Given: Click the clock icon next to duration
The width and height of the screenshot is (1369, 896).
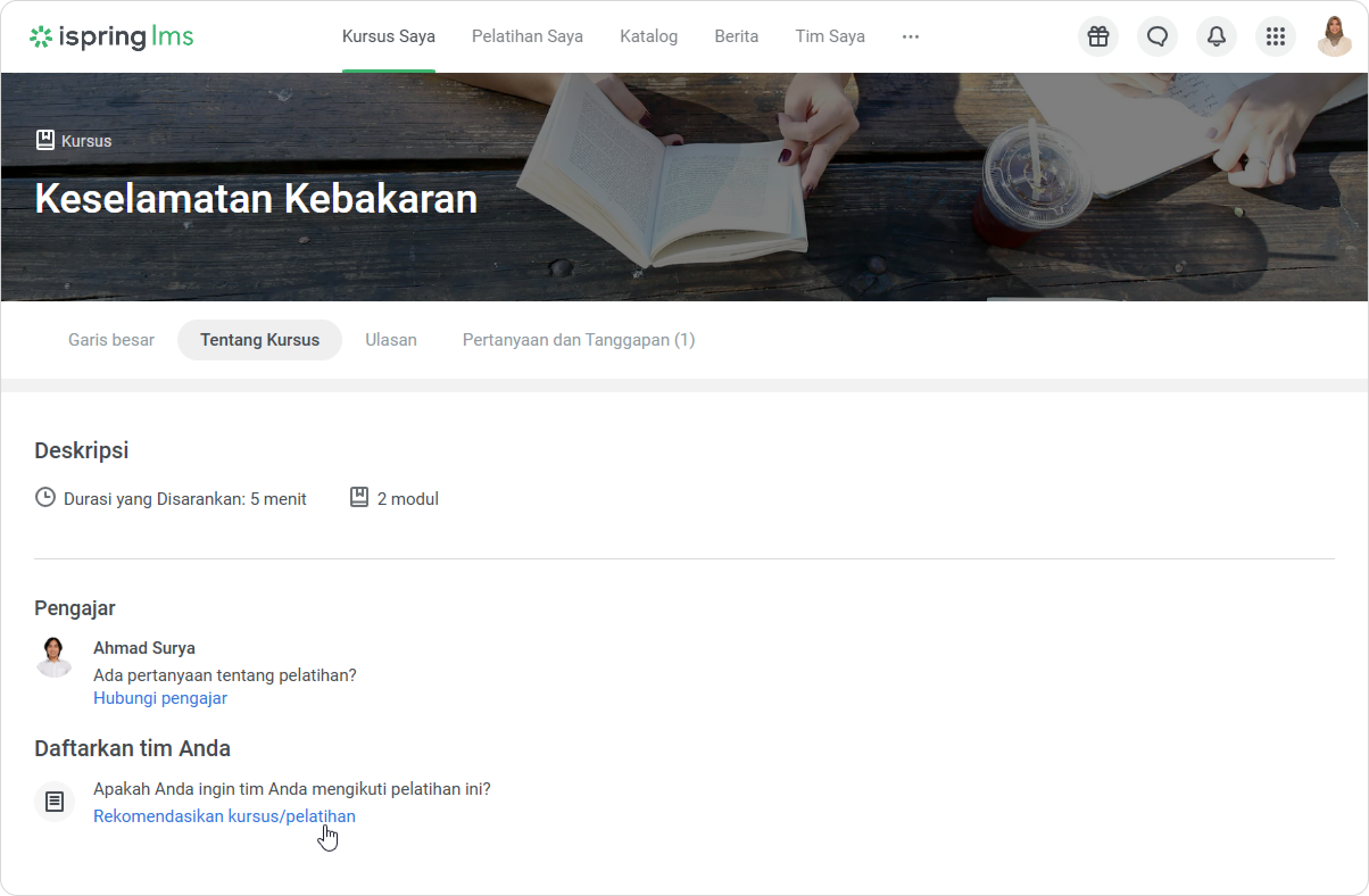Looking at the screenshot, I should pyautogui.click(x=45, y=497).
